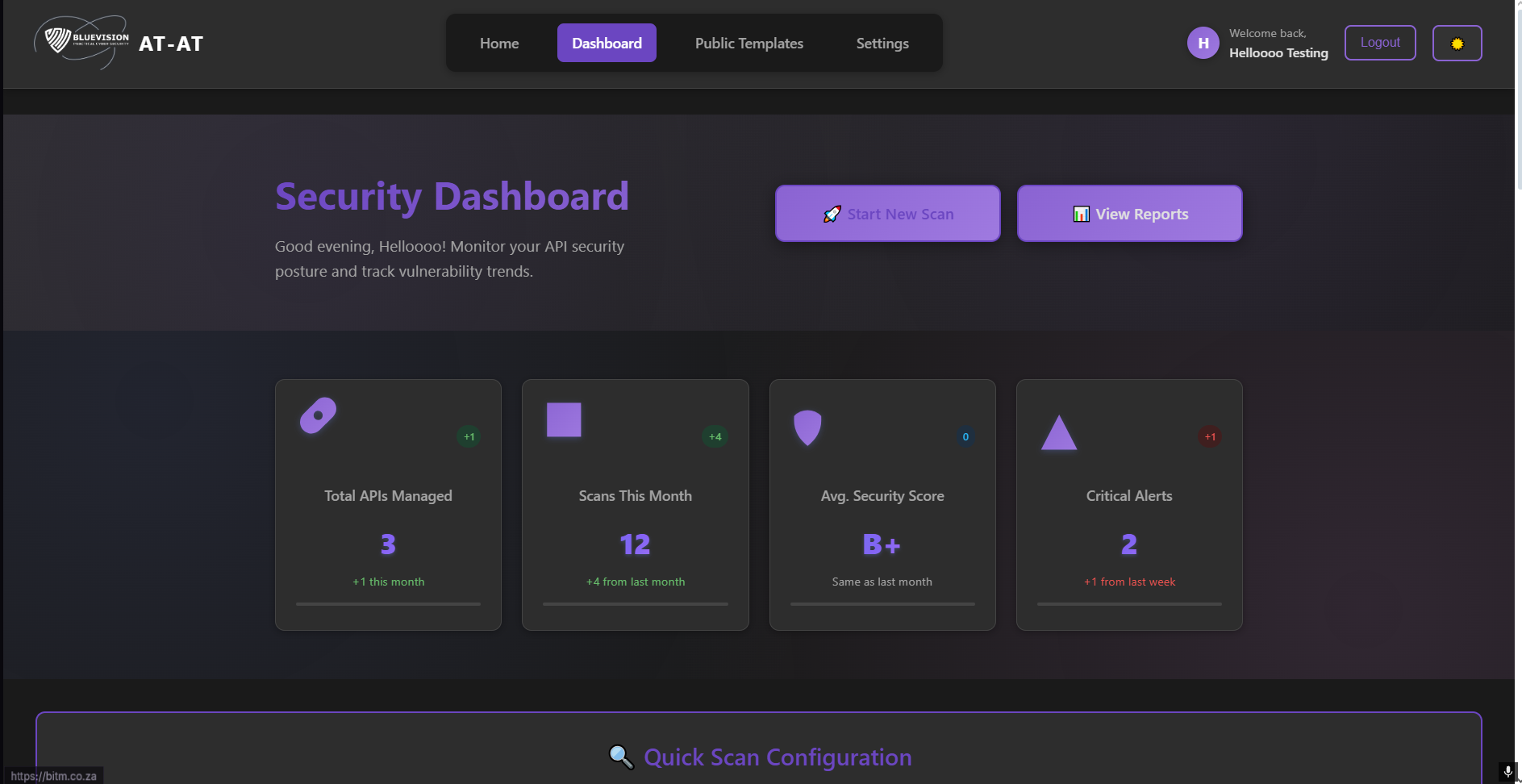Screen dimensions: 1522x784
Task: Open Public Templates
Action: click(x=749, y=43)
